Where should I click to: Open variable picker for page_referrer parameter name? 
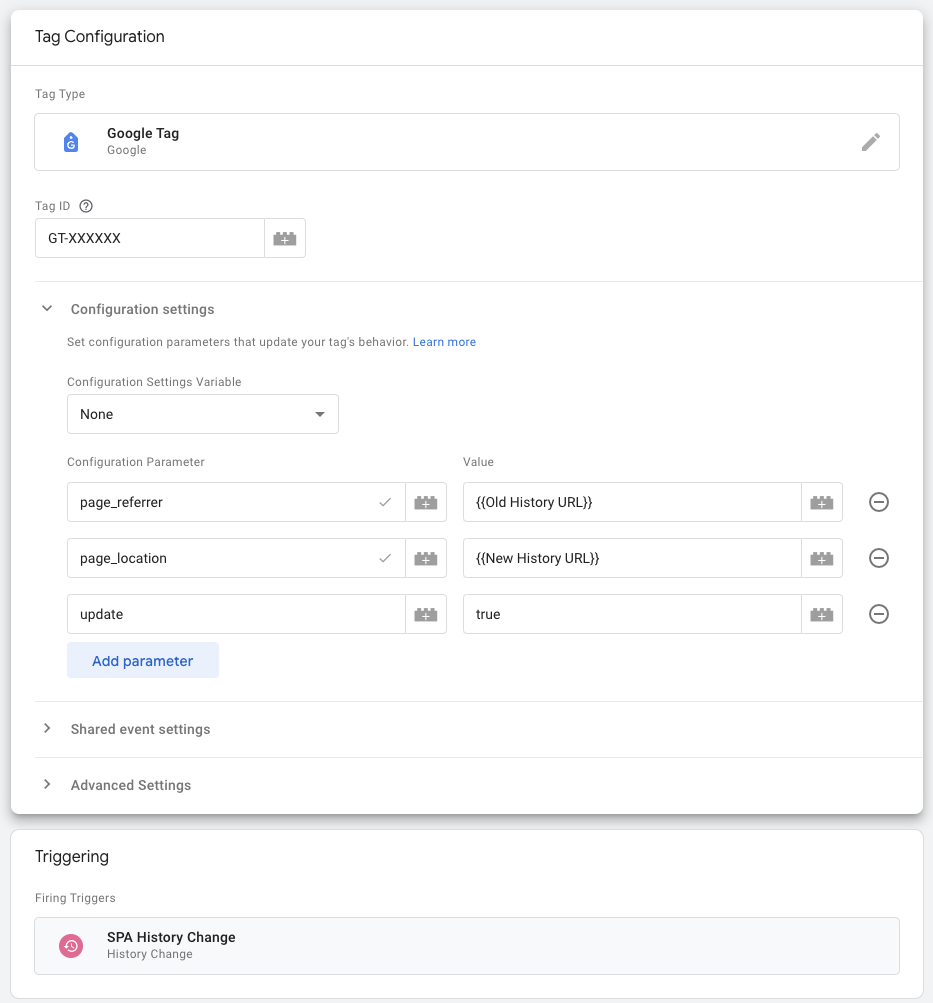(x=426, y=503)
